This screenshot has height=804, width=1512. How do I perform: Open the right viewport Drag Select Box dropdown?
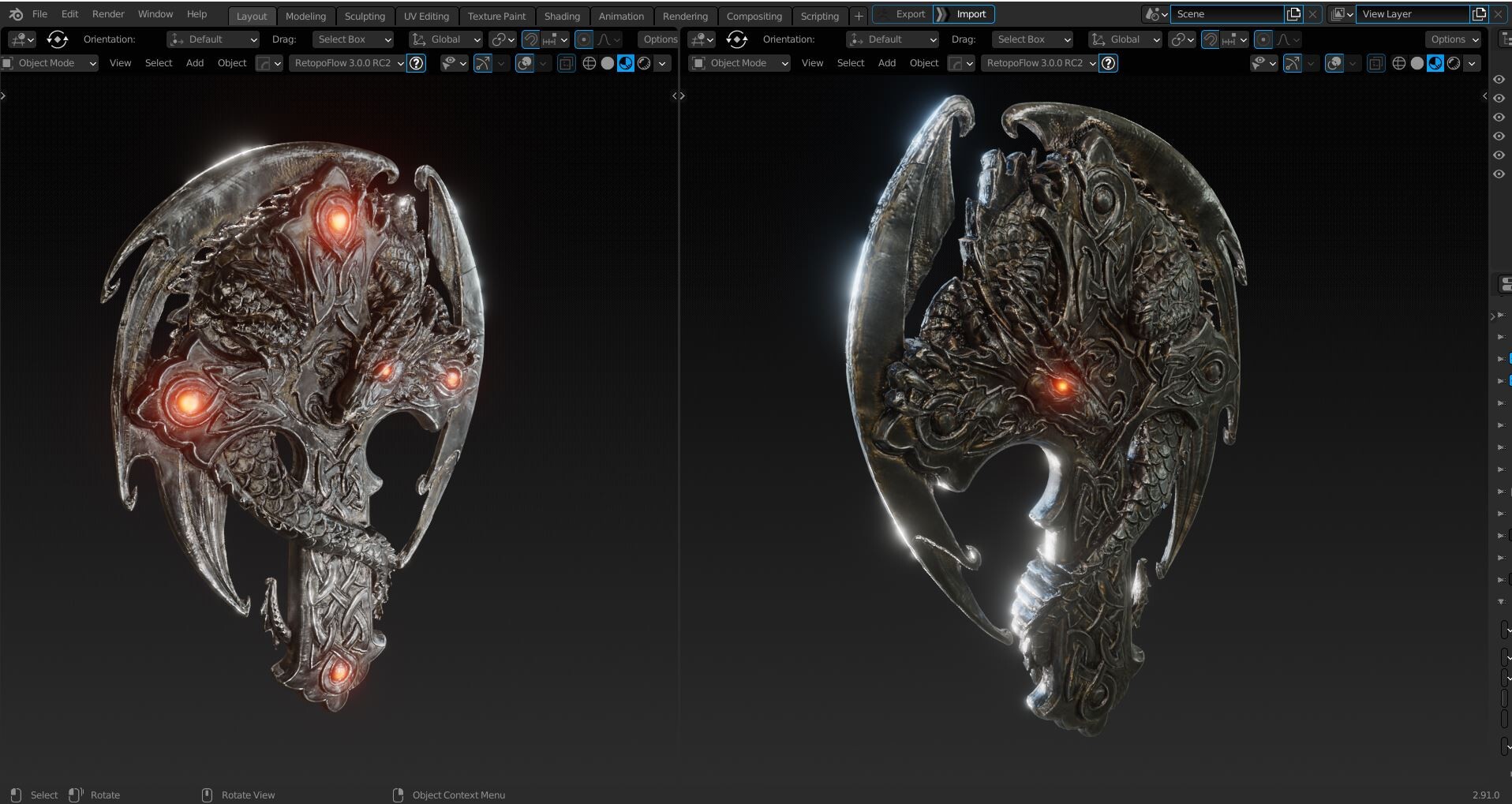point(1032,39)
